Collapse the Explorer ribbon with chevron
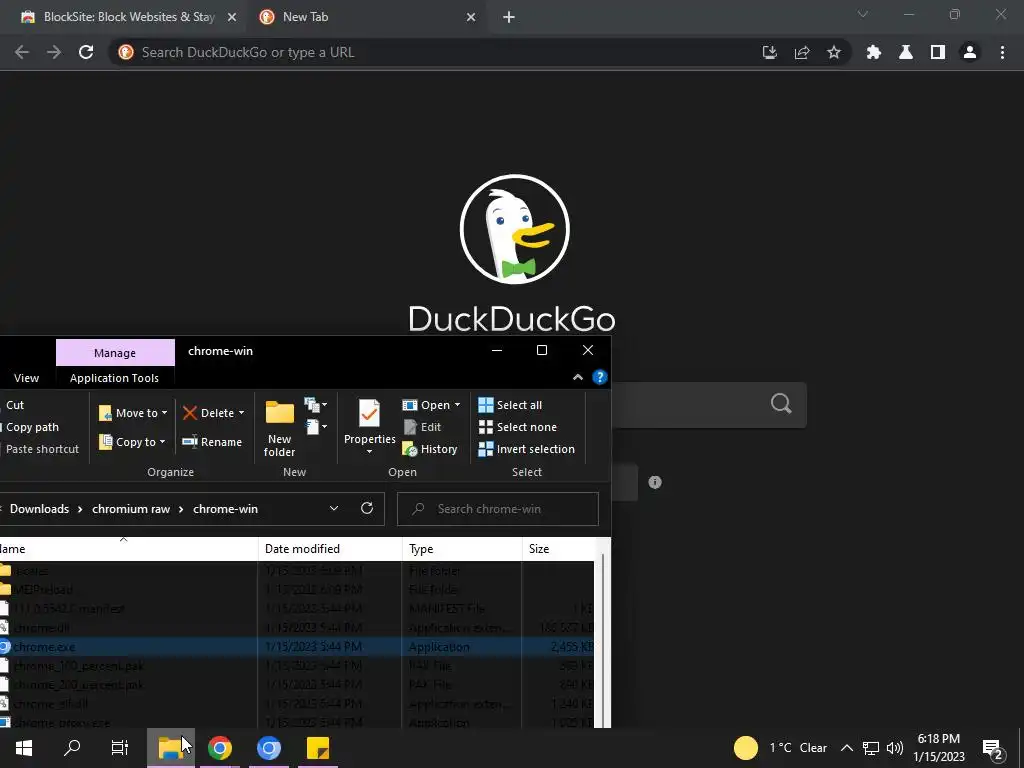Image resolution: width=1024 pixels, height=768 pixels. coord(578,377)
